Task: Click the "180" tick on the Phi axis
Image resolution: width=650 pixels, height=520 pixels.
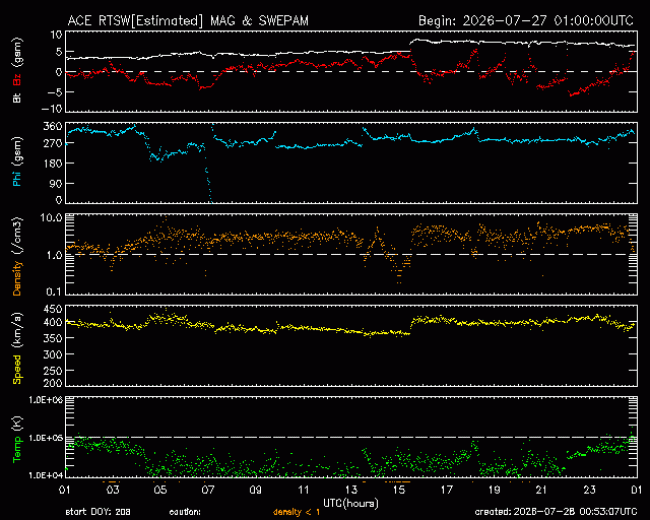Action: click(x=53, y=163)
